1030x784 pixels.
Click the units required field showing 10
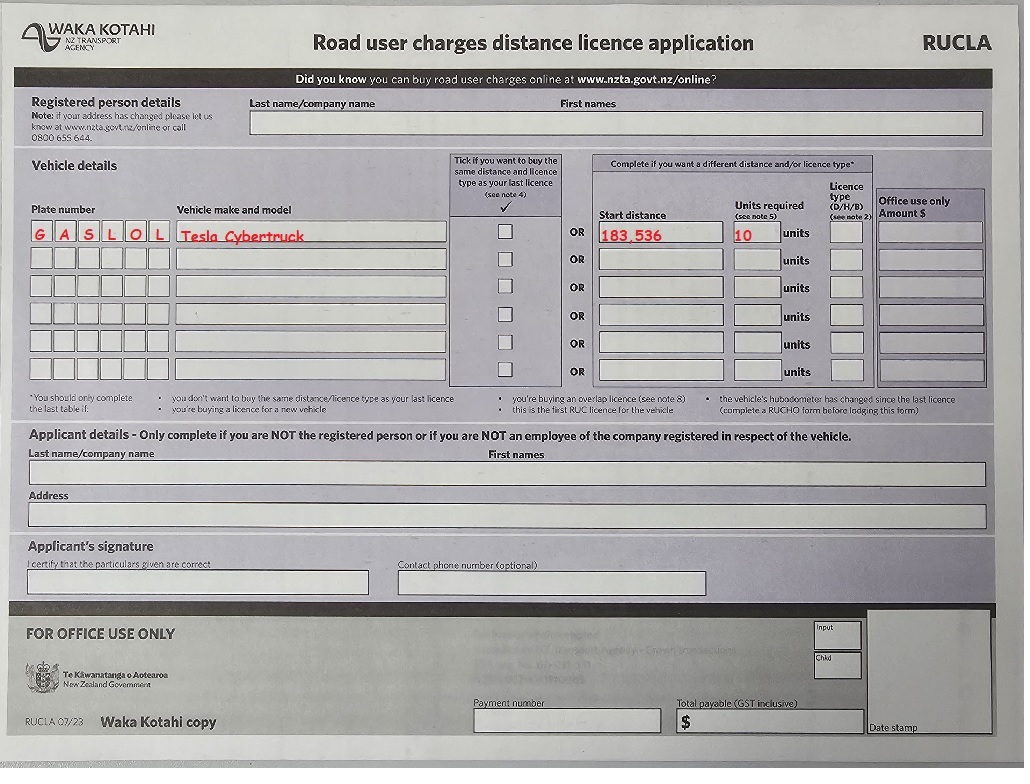[x=757, y=232]
